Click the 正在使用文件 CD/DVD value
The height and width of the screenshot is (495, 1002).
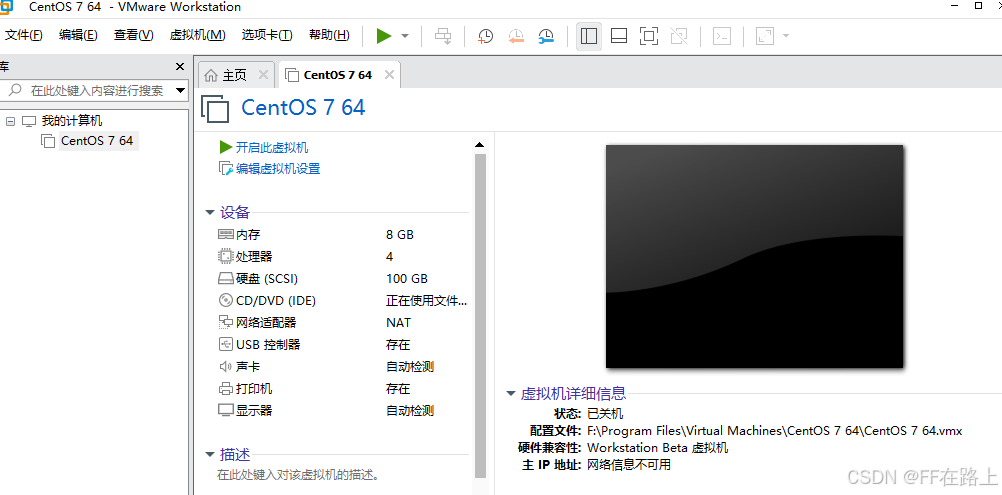(426, 301)
